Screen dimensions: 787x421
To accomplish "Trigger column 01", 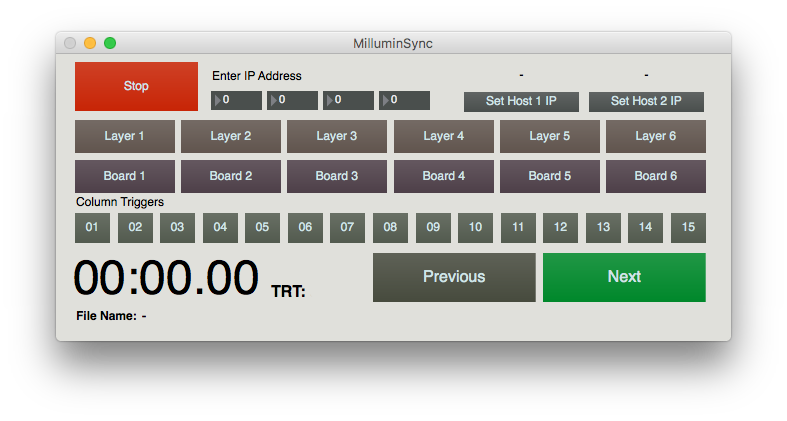I will [x=92, y=228].
